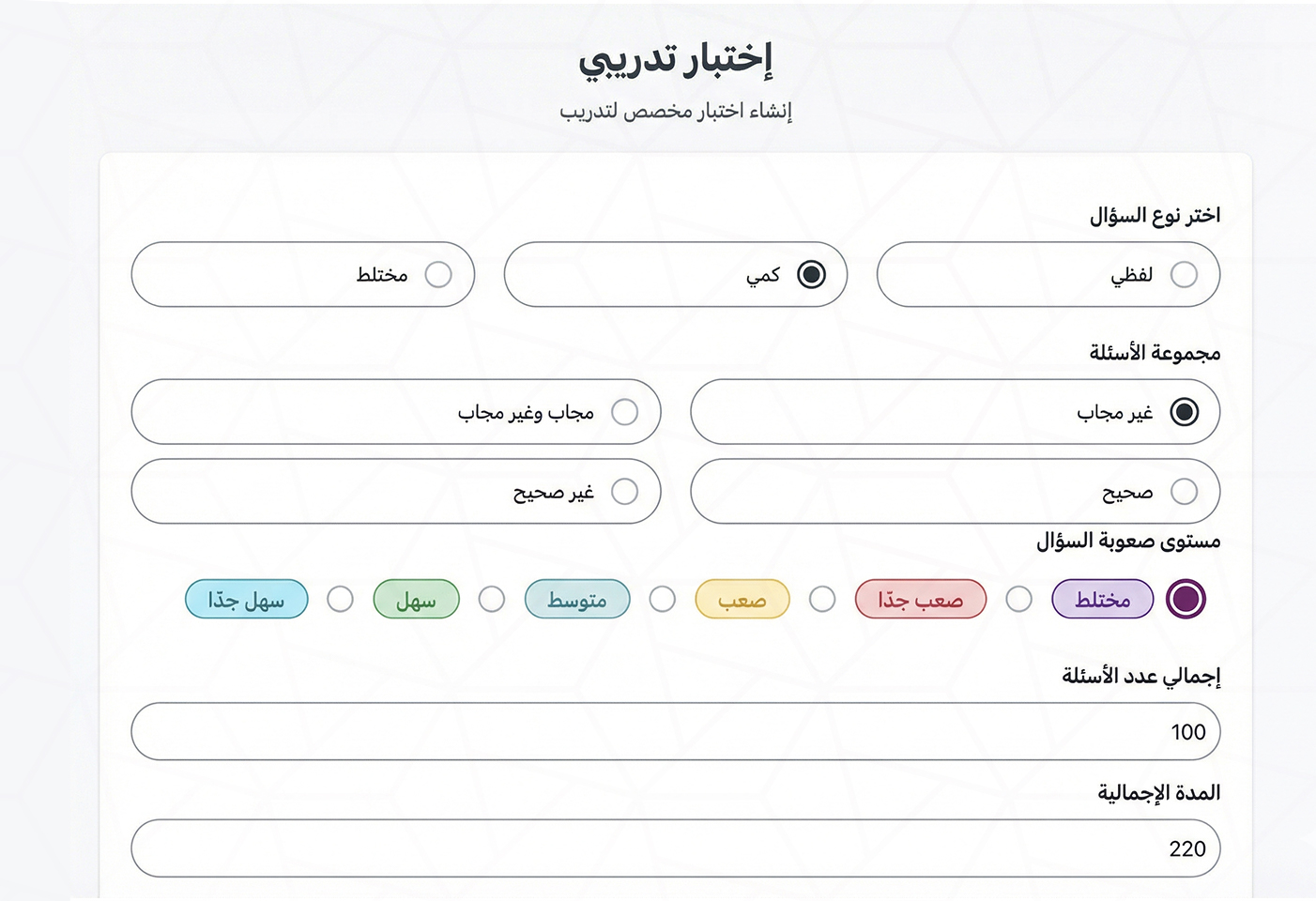The image size is (1316, 901).
Task: Select the كمي question type option
Action: (811, 274)
